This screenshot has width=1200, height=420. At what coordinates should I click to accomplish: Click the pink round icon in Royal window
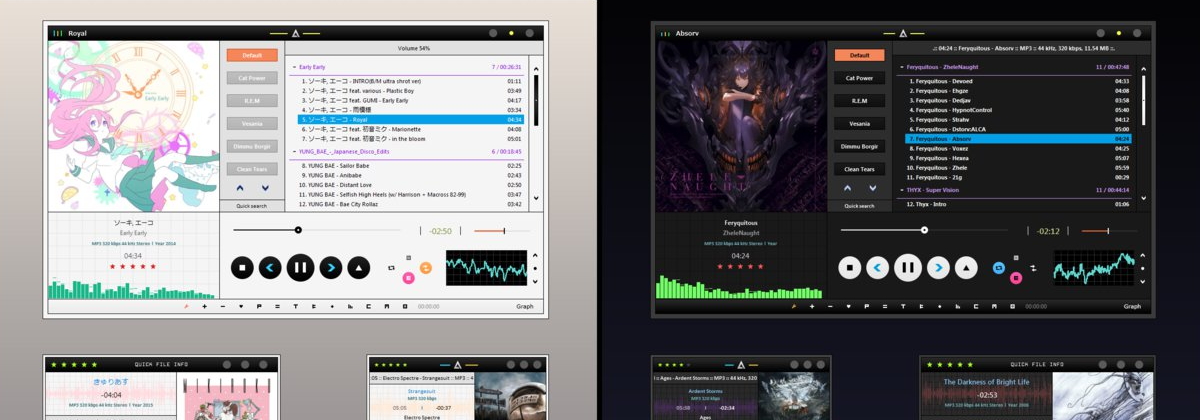pos(408,278)
